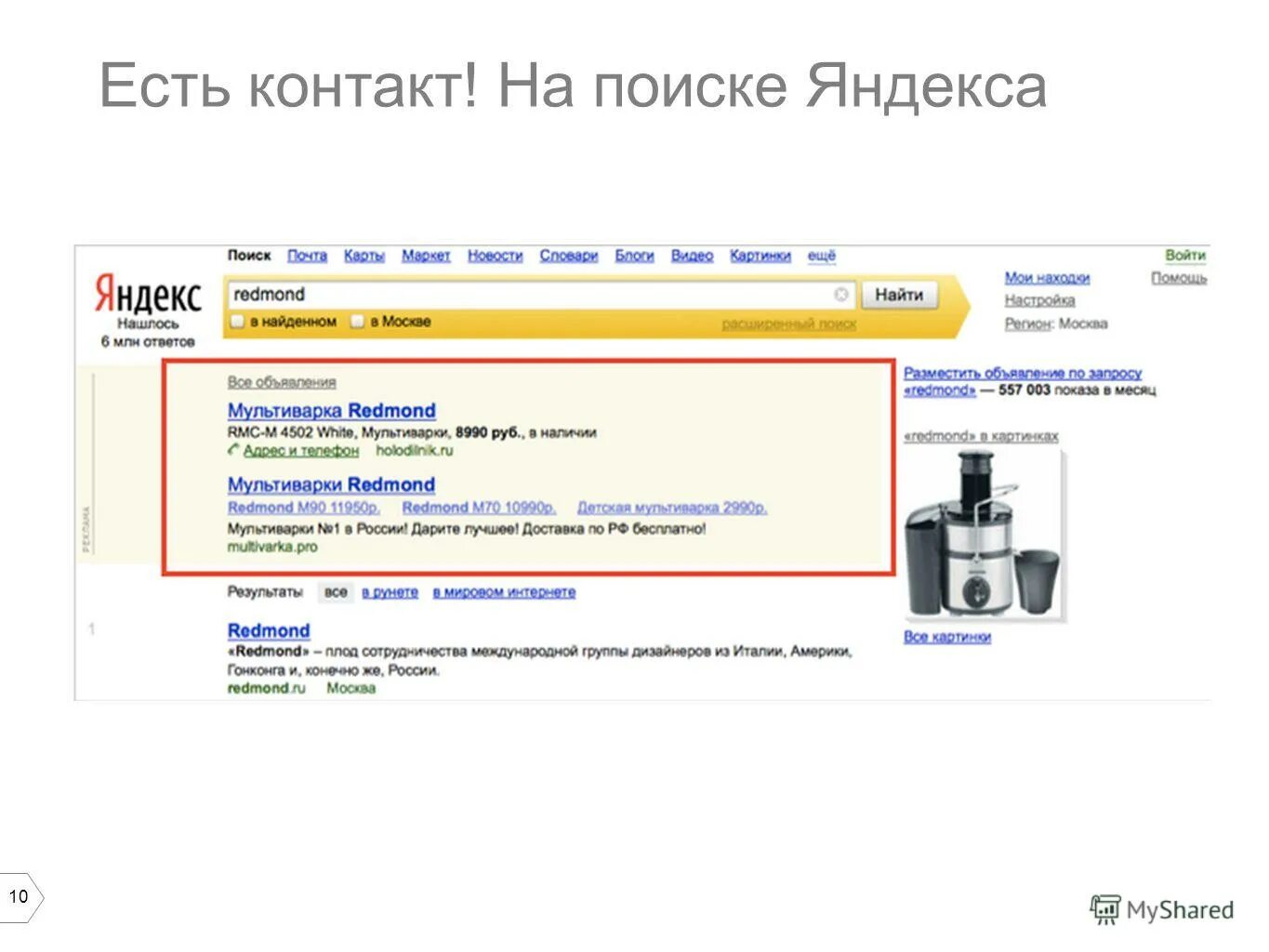Click the Войти login link

(1184, 256)
